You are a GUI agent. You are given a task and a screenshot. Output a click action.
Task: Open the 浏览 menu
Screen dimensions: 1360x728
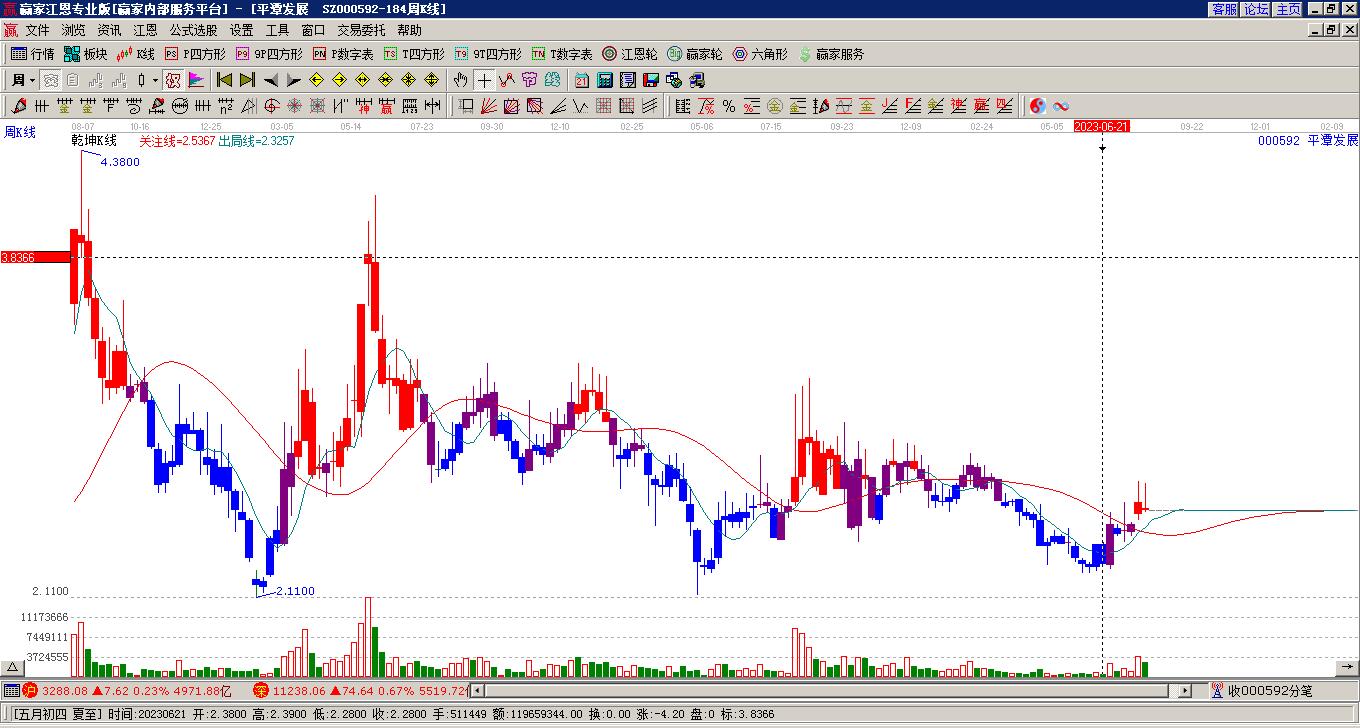point(73,30)
